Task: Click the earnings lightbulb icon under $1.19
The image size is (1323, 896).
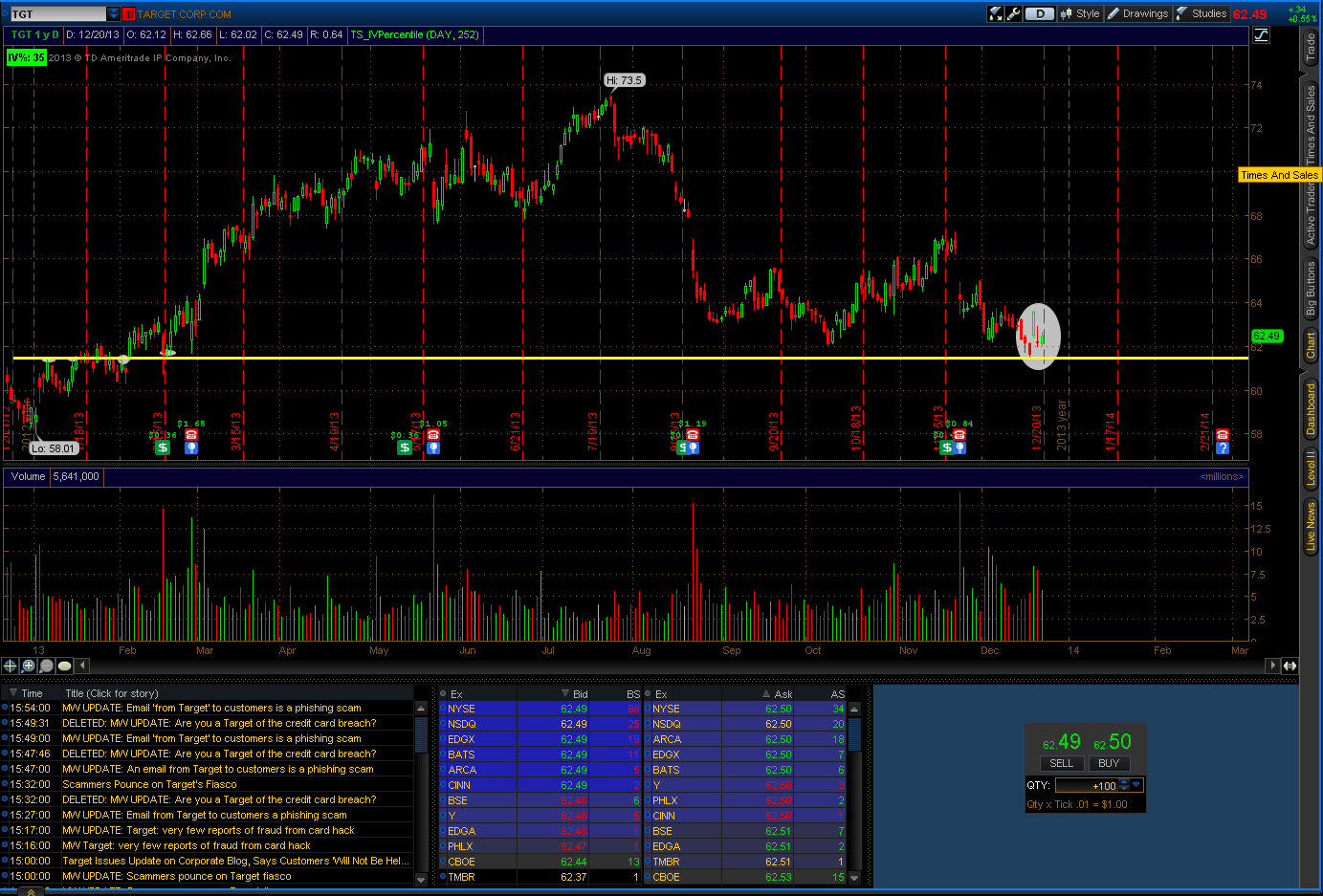Action: (x=693, y=447)
